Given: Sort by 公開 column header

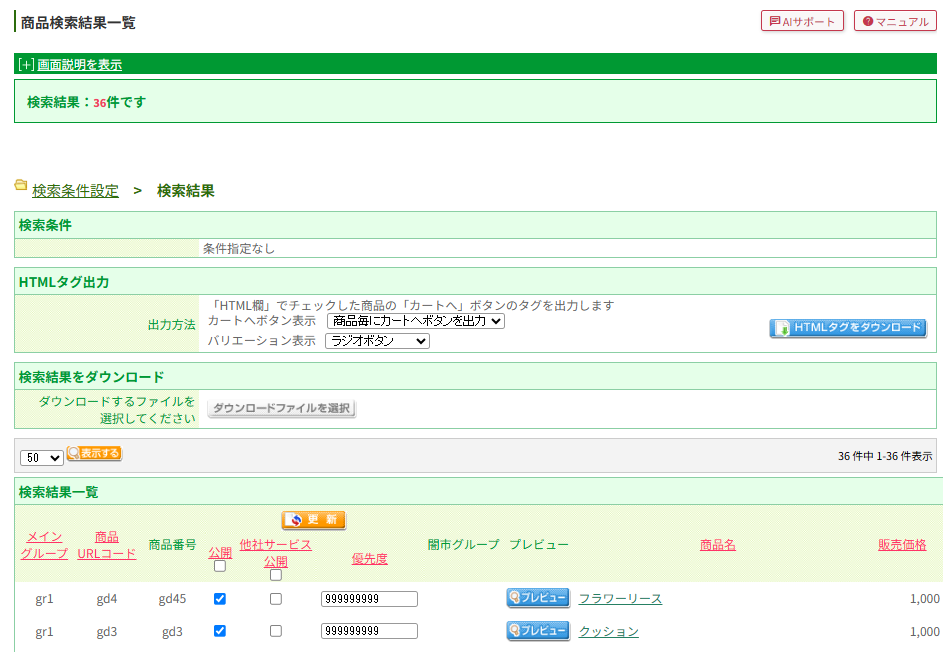Looking at the screenshot, I should pyautogui.click(x=220, y=552).
